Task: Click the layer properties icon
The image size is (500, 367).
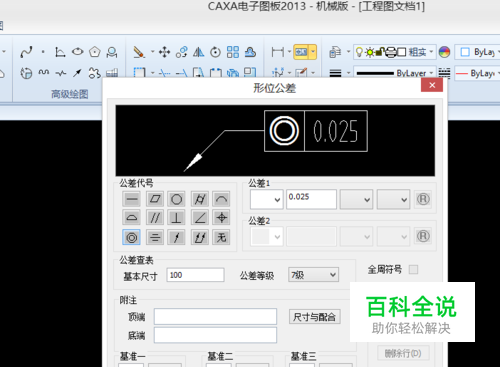Action: tap(335, 52)
